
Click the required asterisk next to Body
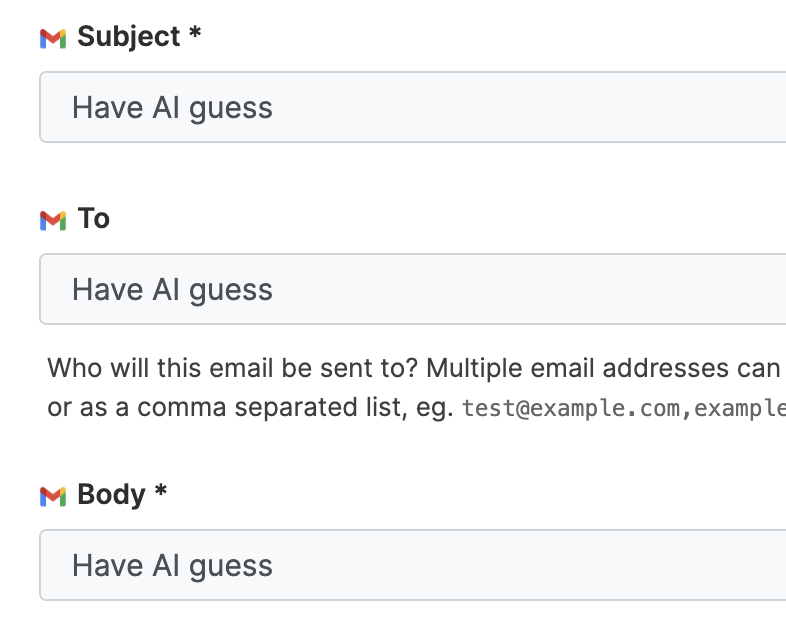coord(160,491)
